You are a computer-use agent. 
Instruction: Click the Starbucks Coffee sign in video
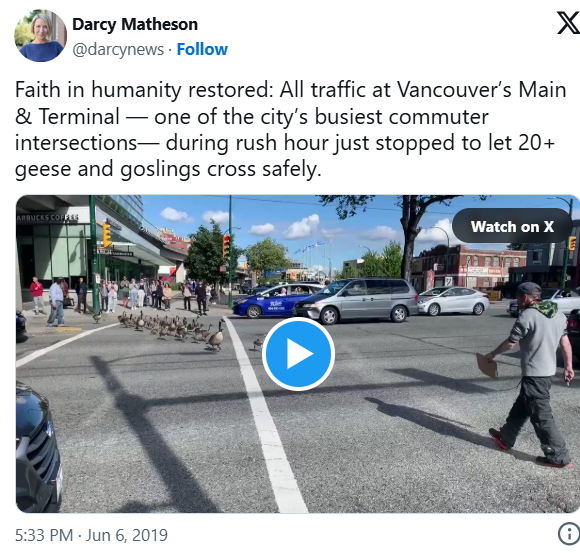coord(47,218)
